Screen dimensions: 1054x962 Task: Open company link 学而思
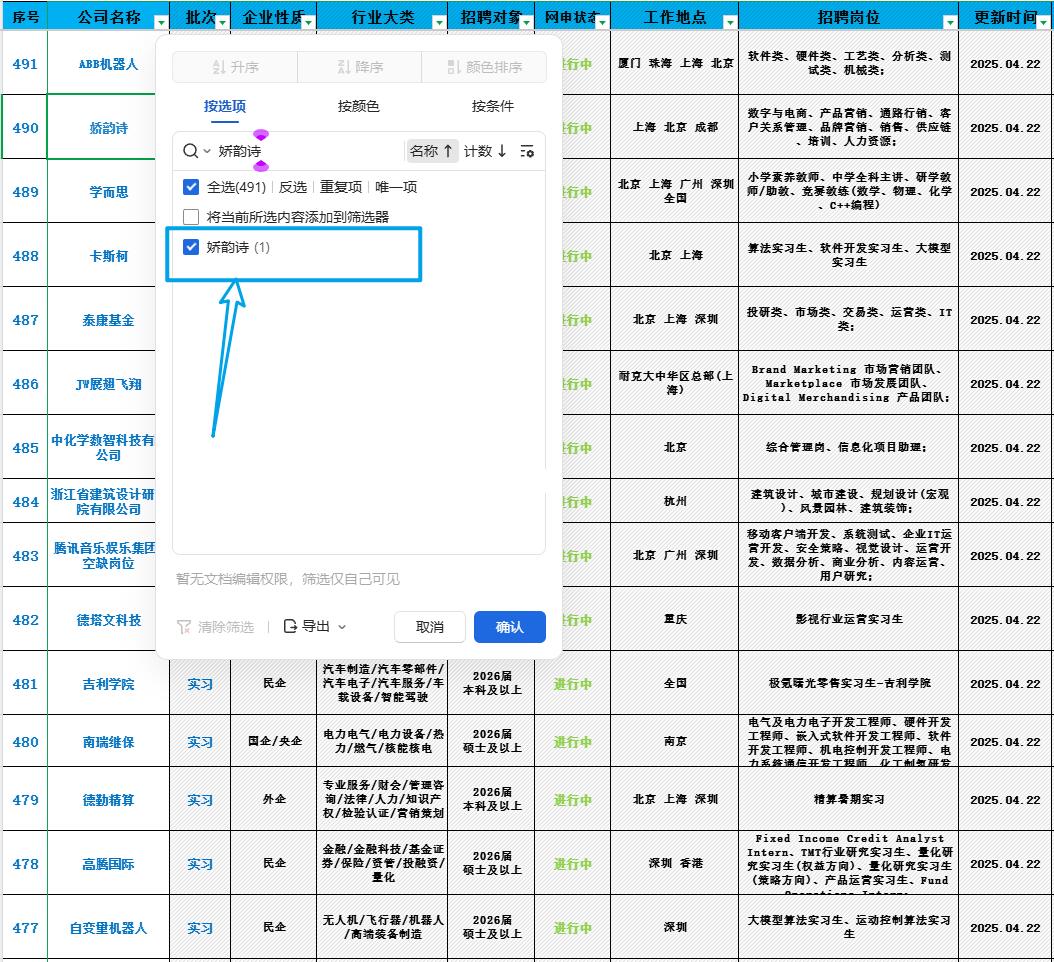tap(108, 192)
